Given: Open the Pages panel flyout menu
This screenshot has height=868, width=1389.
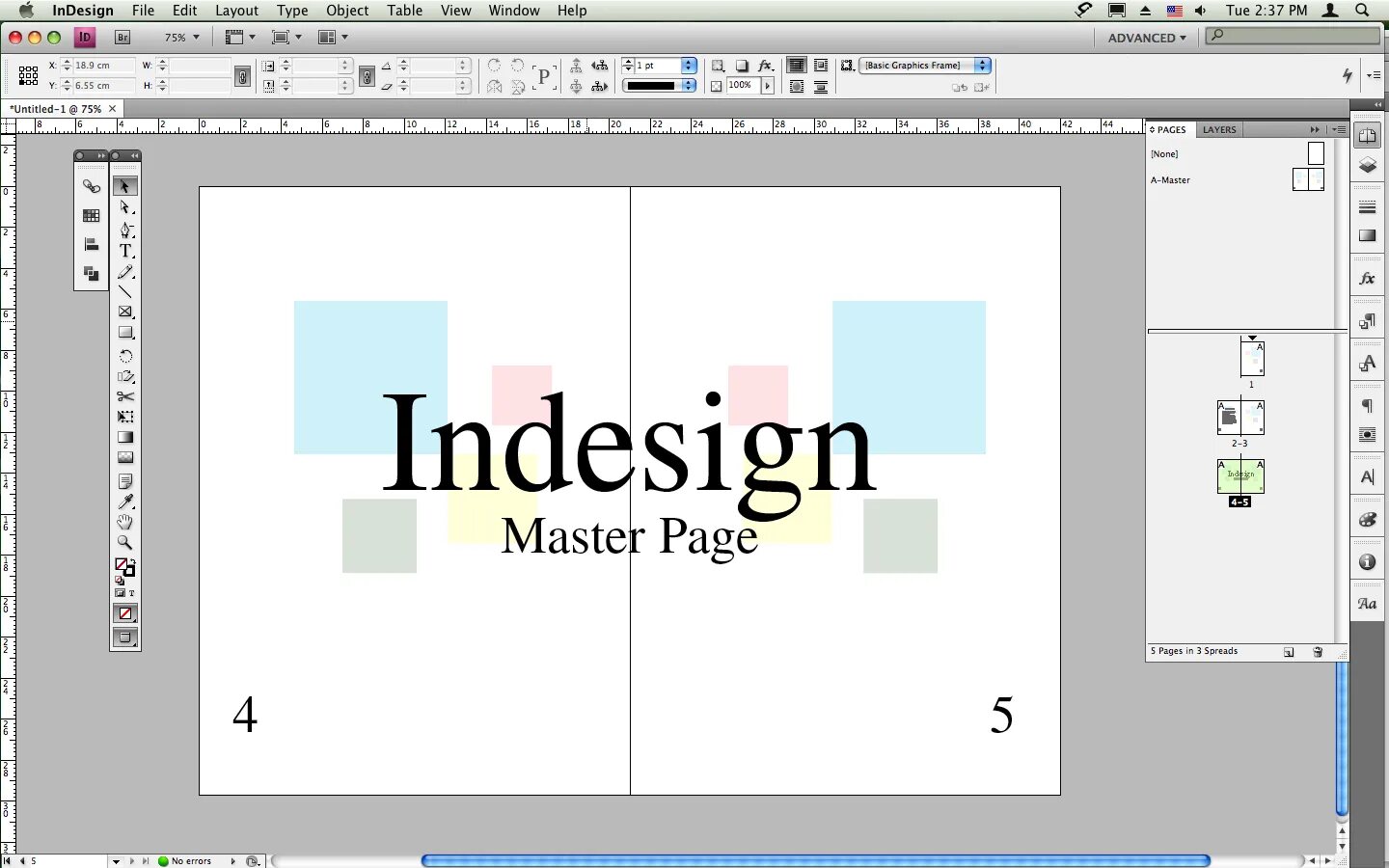Looking at the screenshot, I should pos(1340,129).
